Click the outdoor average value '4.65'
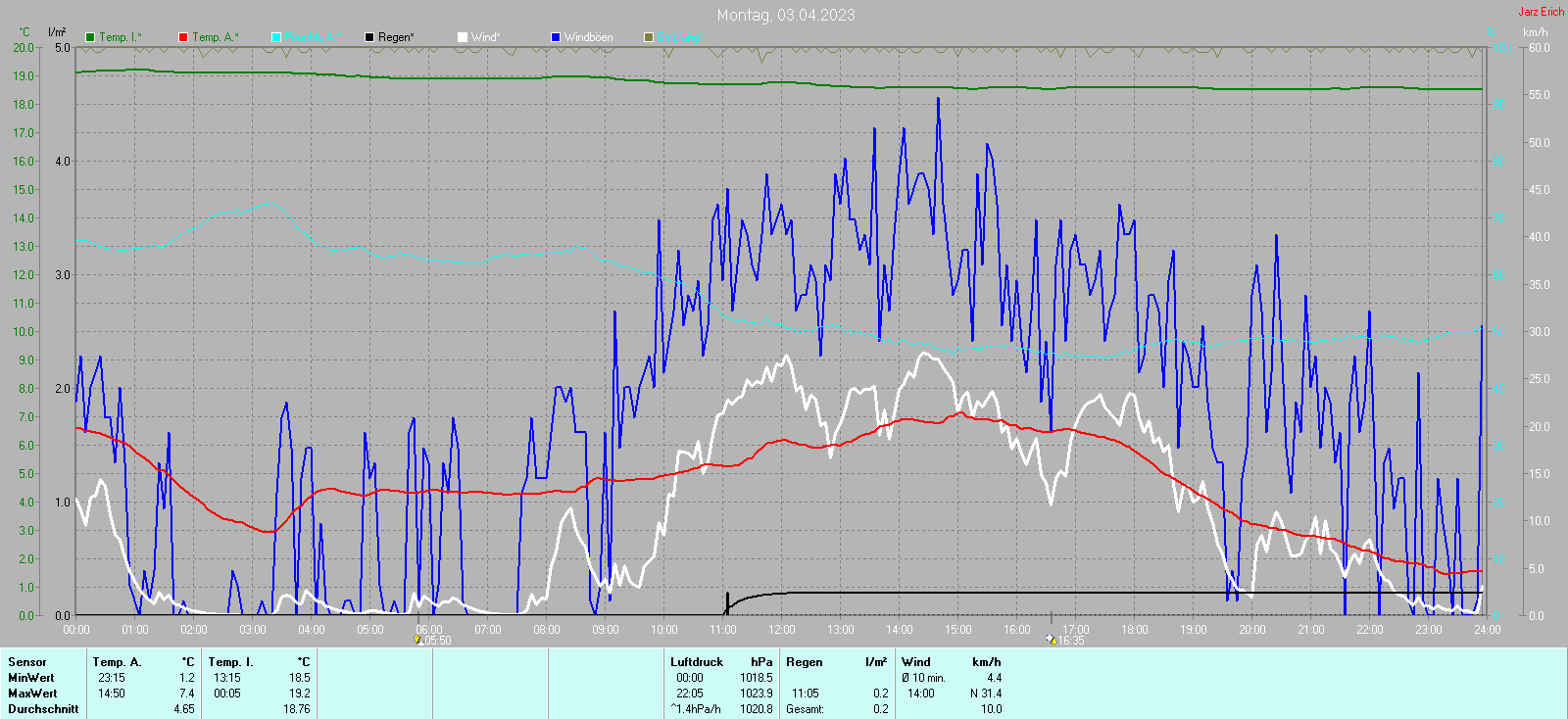The width and height of the screenshot is (1568, 719). (184, 709)
